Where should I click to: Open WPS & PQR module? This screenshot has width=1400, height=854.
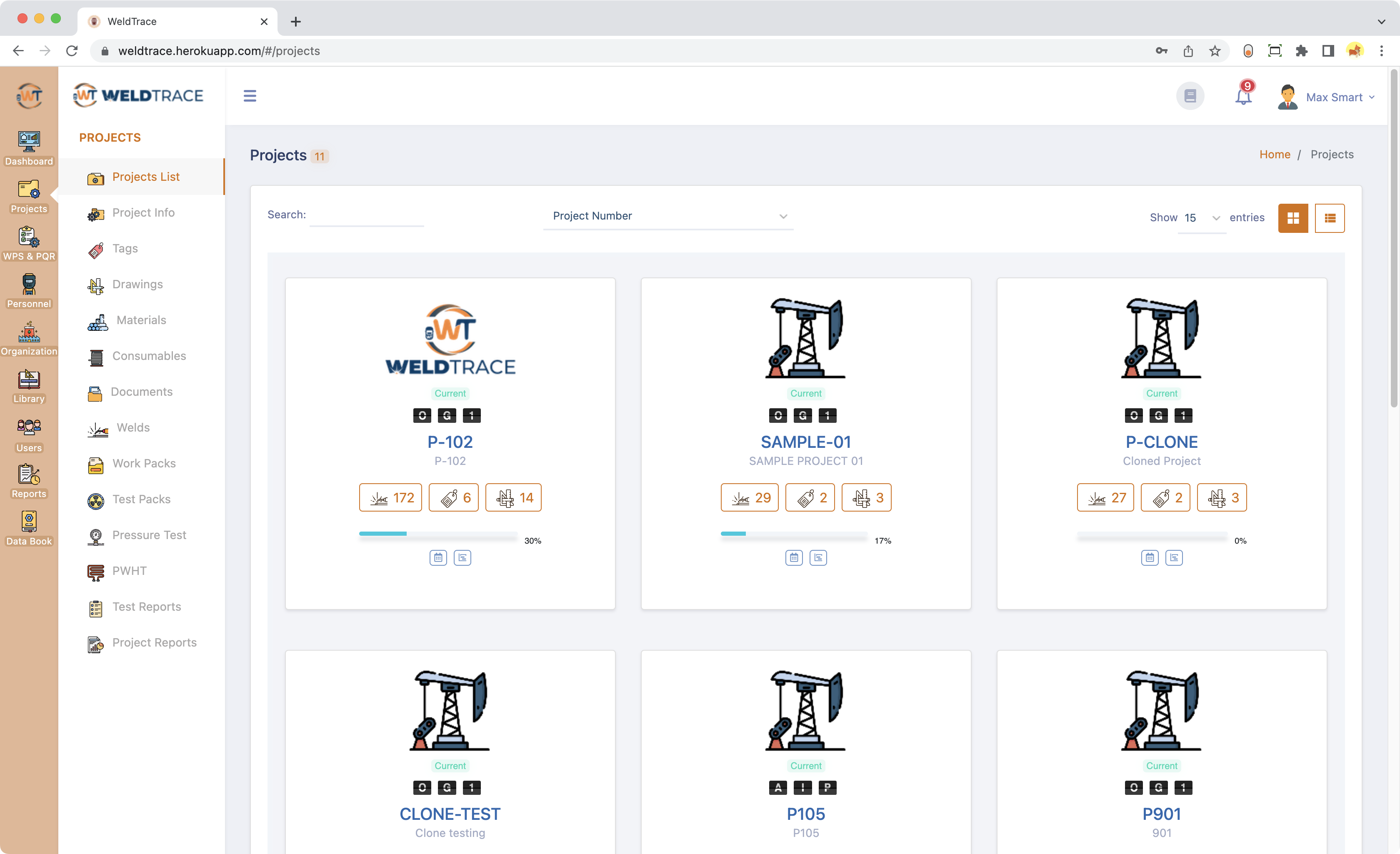[29, 243]
